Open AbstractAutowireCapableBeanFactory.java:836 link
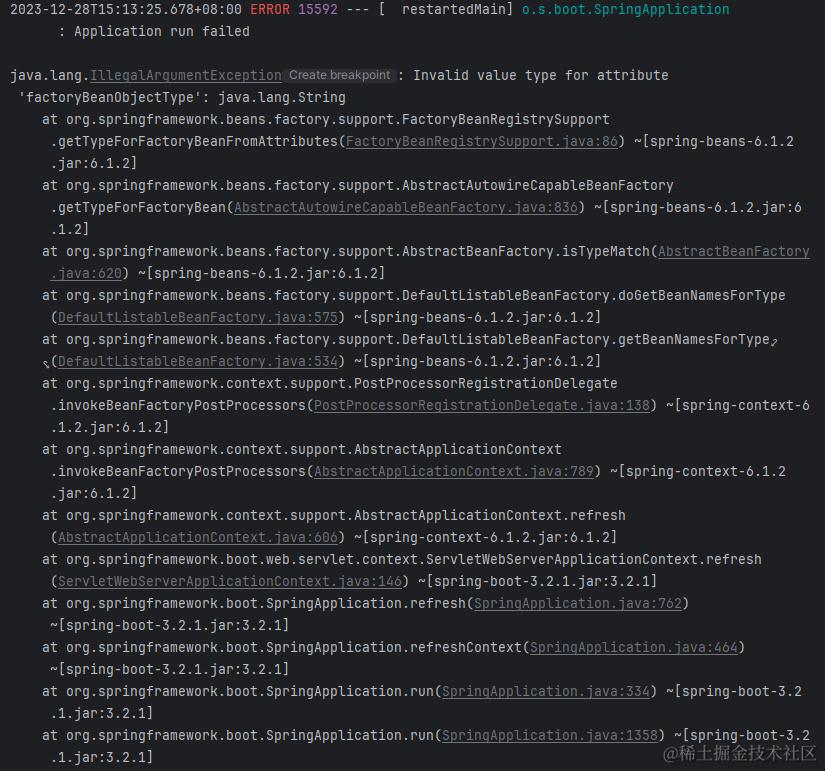The image size is (825, 771). (x=406, y=207)
